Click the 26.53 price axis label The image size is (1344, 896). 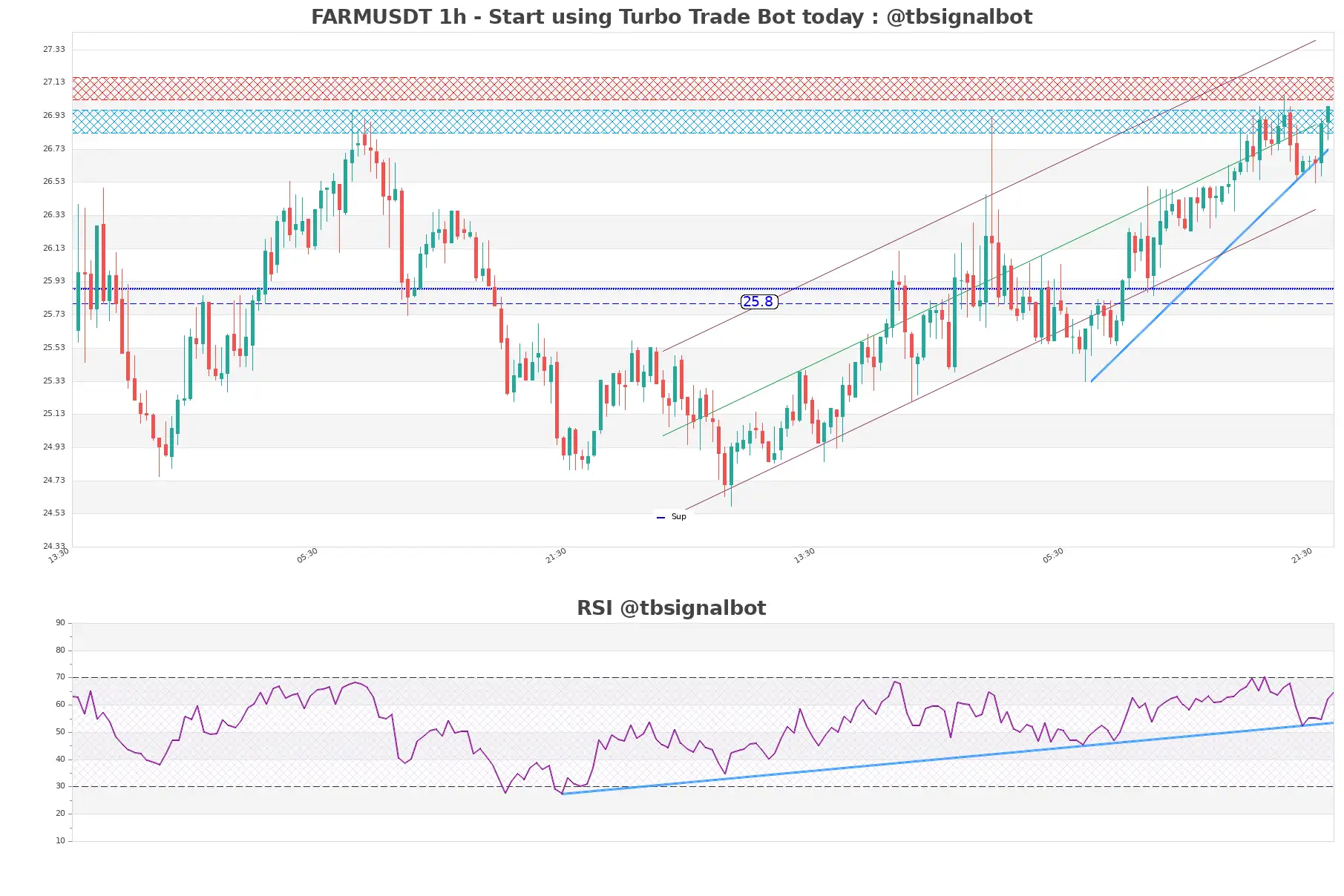[53, 182]
